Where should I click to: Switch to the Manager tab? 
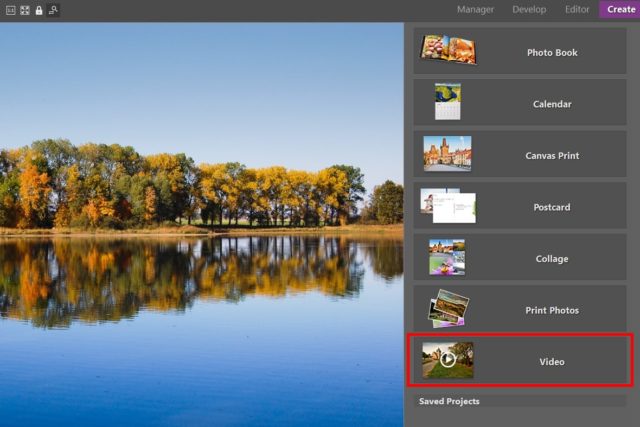475,9
